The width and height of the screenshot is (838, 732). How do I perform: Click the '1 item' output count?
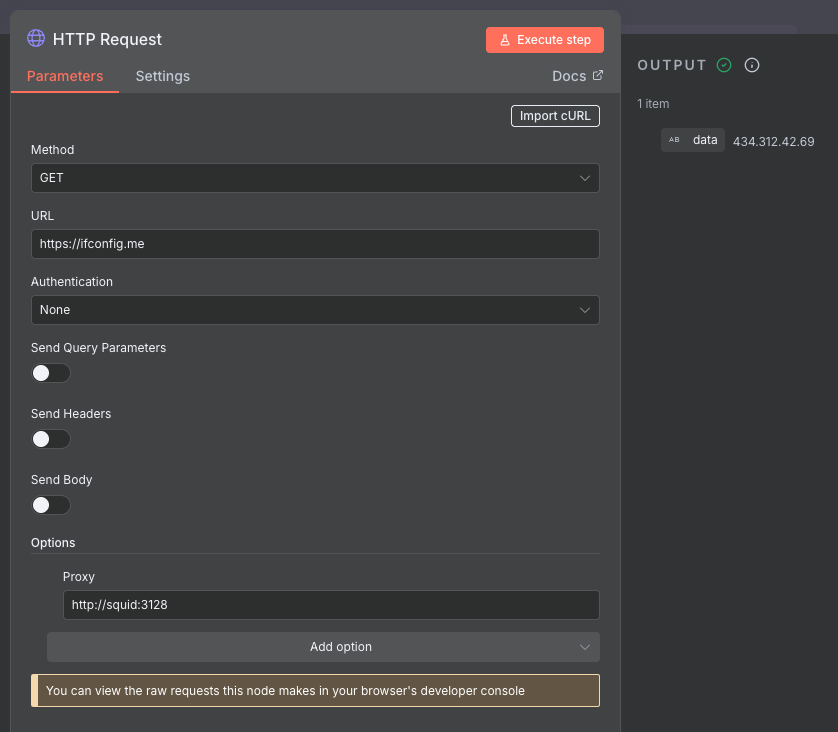(653, 104)
